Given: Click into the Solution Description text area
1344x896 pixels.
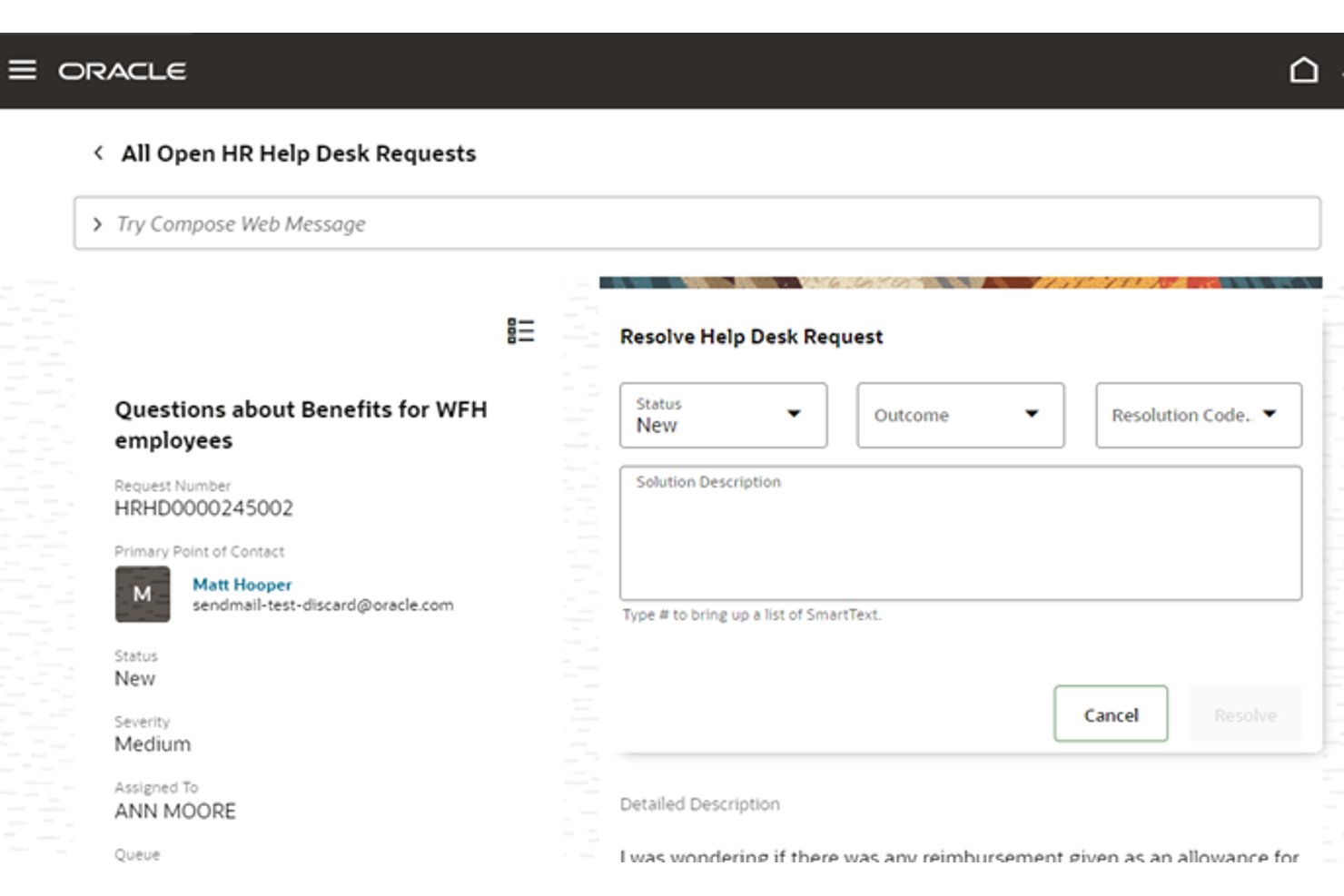Looking at the screenshot, I should click(961, 533).
